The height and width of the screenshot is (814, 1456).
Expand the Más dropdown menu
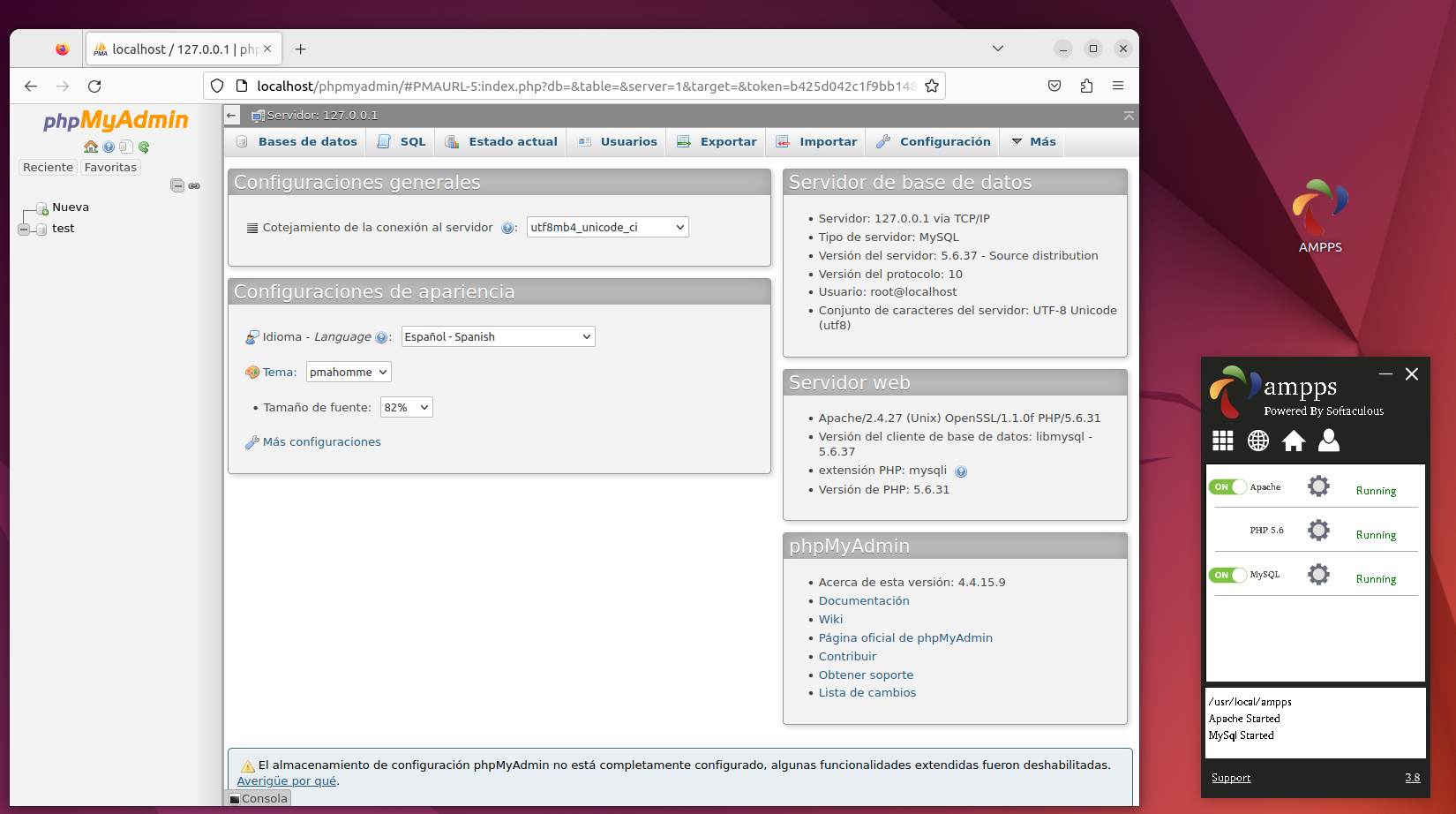pyautogui.click(x=1033, y=141)
